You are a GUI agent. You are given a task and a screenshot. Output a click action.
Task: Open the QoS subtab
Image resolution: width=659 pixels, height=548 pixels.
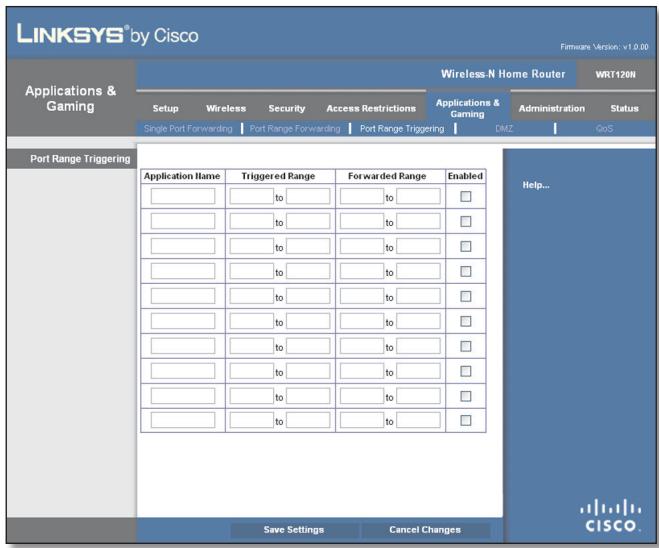point(604,129)
